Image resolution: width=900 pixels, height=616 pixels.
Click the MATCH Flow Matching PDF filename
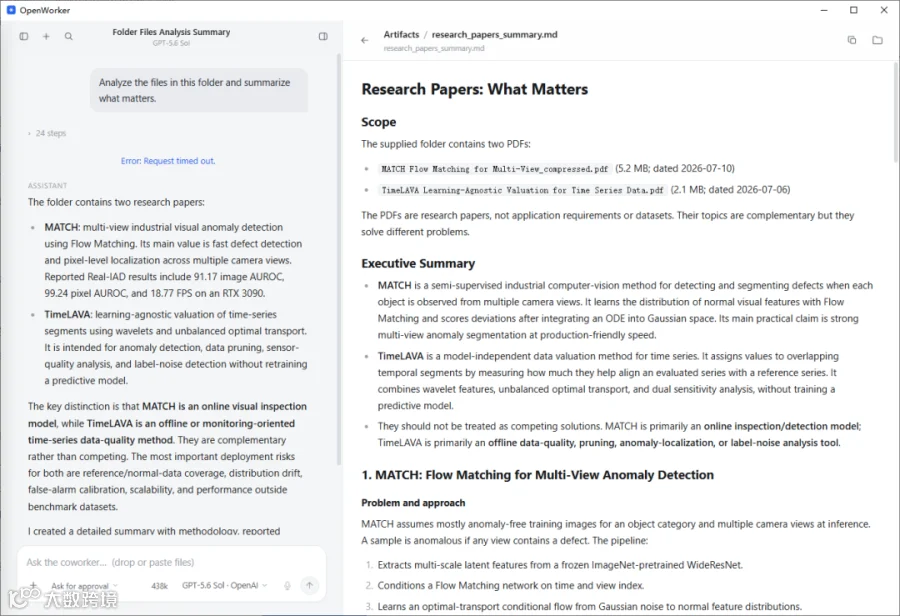click(494, 169)
